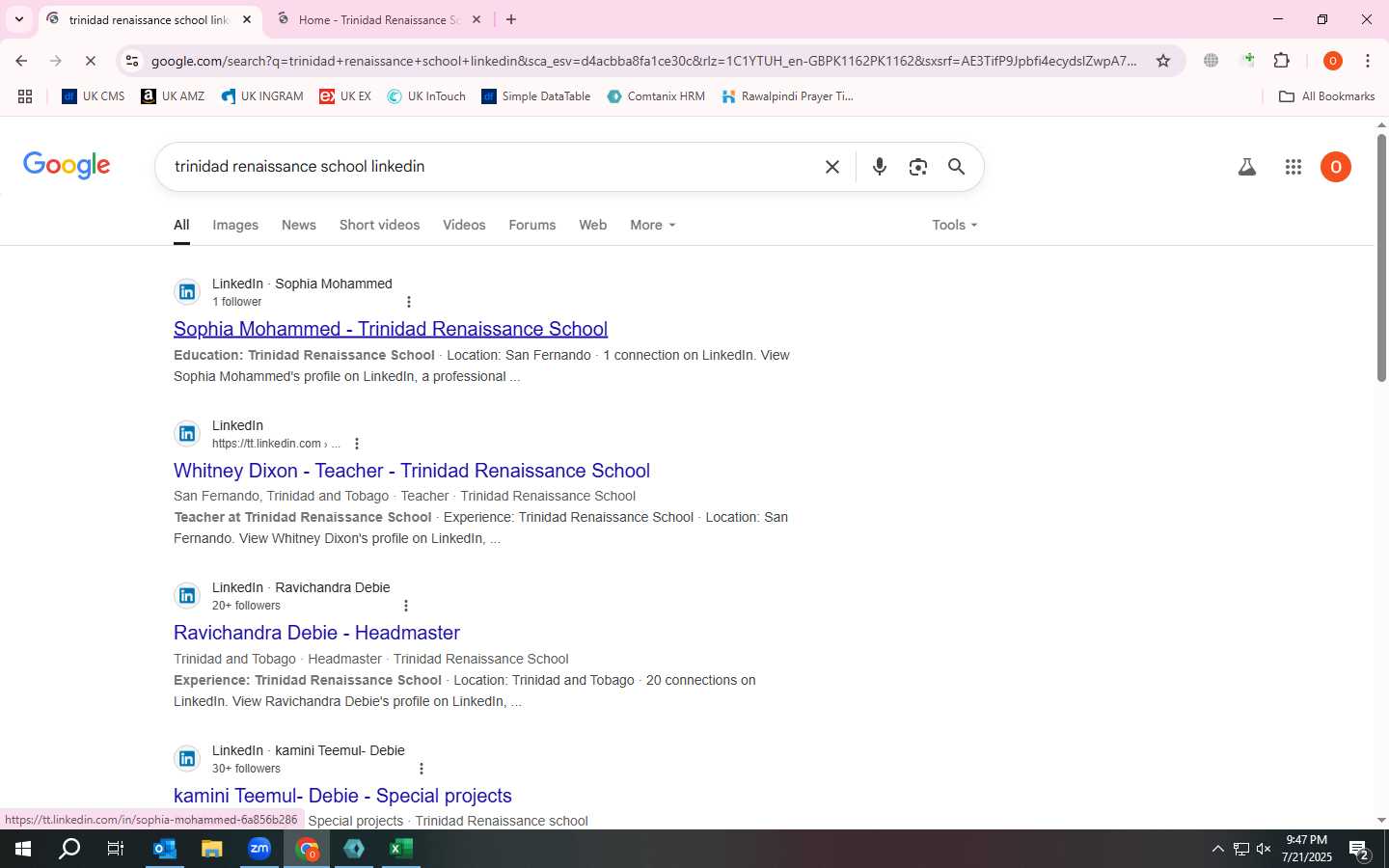Open Chrome extensions puzzle icon
Screen dimensions: 1389x868
pos(1282,61)
